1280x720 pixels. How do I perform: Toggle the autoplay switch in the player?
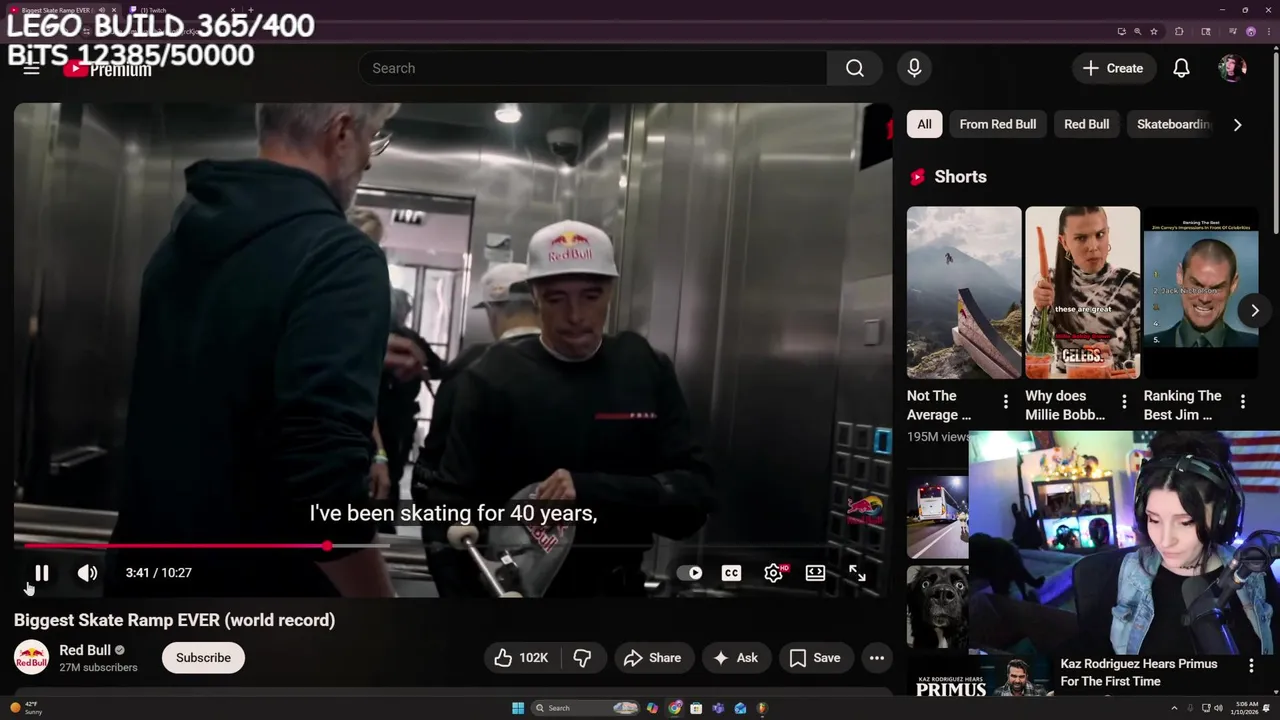[690, 573]
